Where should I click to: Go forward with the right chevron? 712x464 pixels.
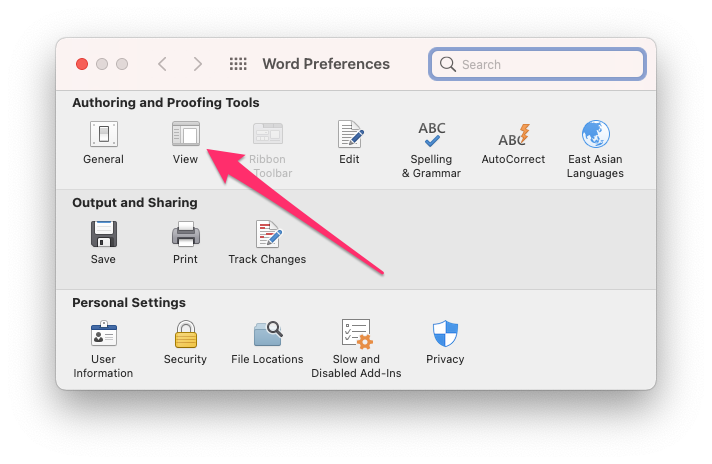[x=198, y=64]
